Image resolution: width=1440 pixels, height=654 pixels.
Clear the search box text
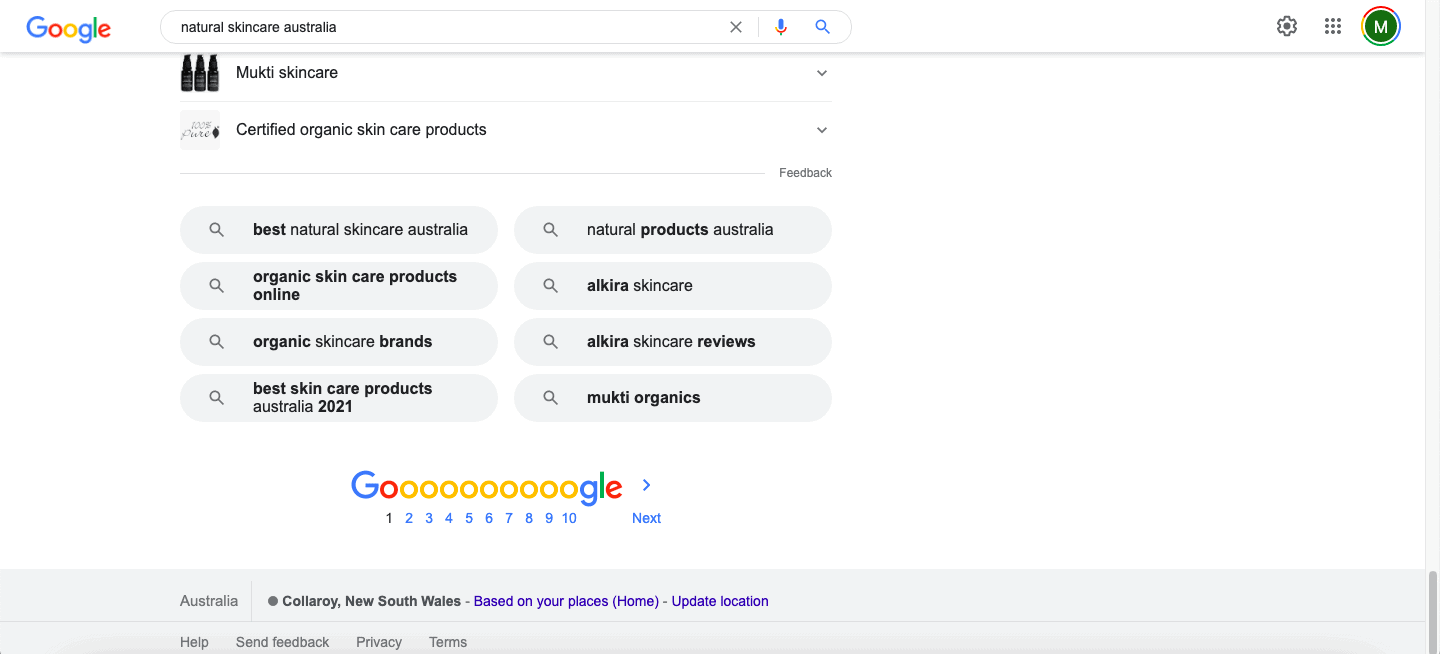pyautogui.click(x=736, y=27)
